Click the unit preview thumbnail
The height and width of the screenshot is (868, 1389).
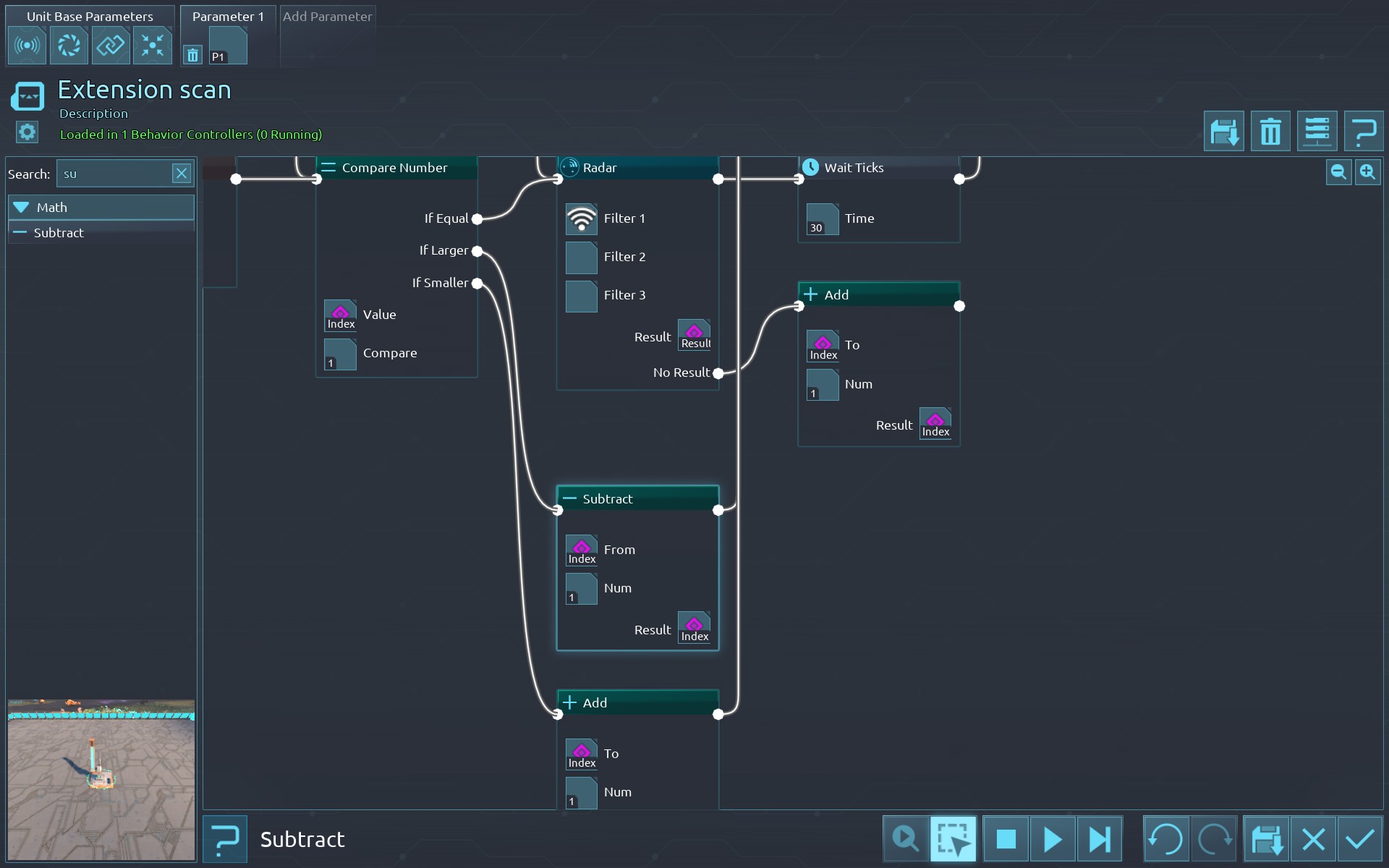[x=101, y=780]
